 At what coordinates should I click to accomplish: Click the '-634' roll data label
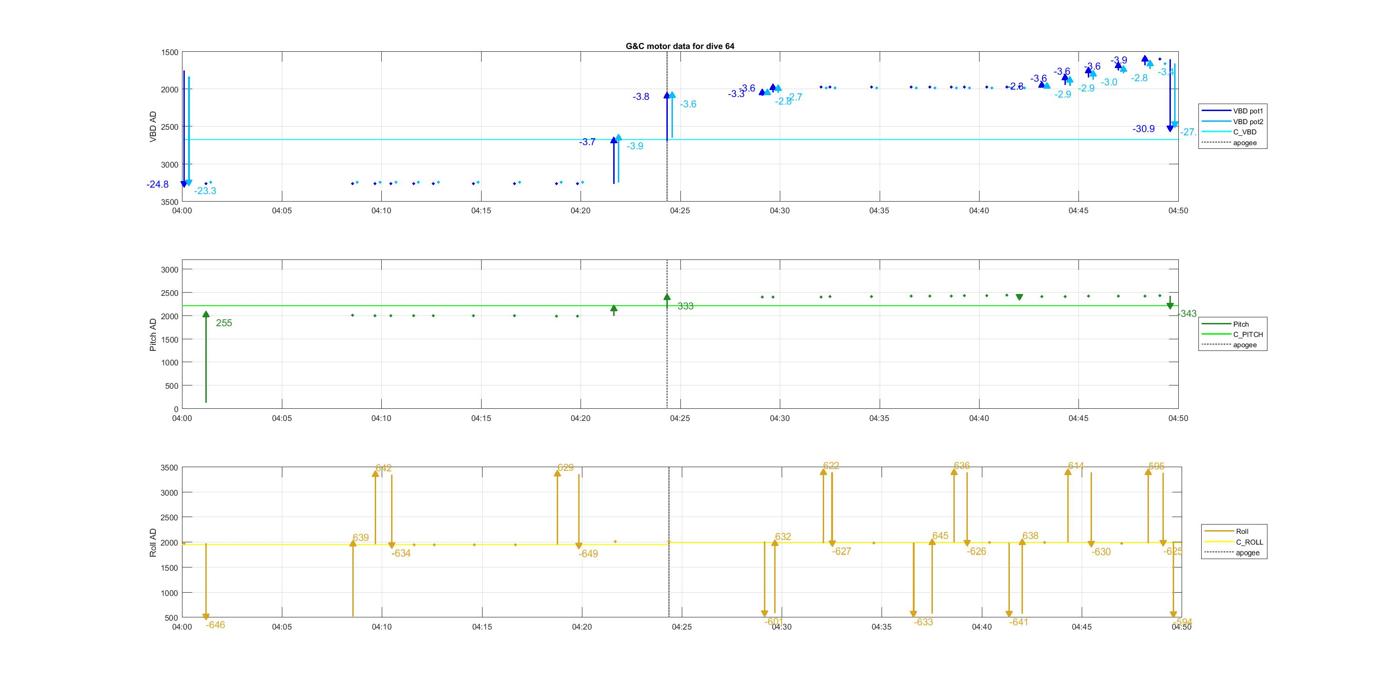click(401, 553)
